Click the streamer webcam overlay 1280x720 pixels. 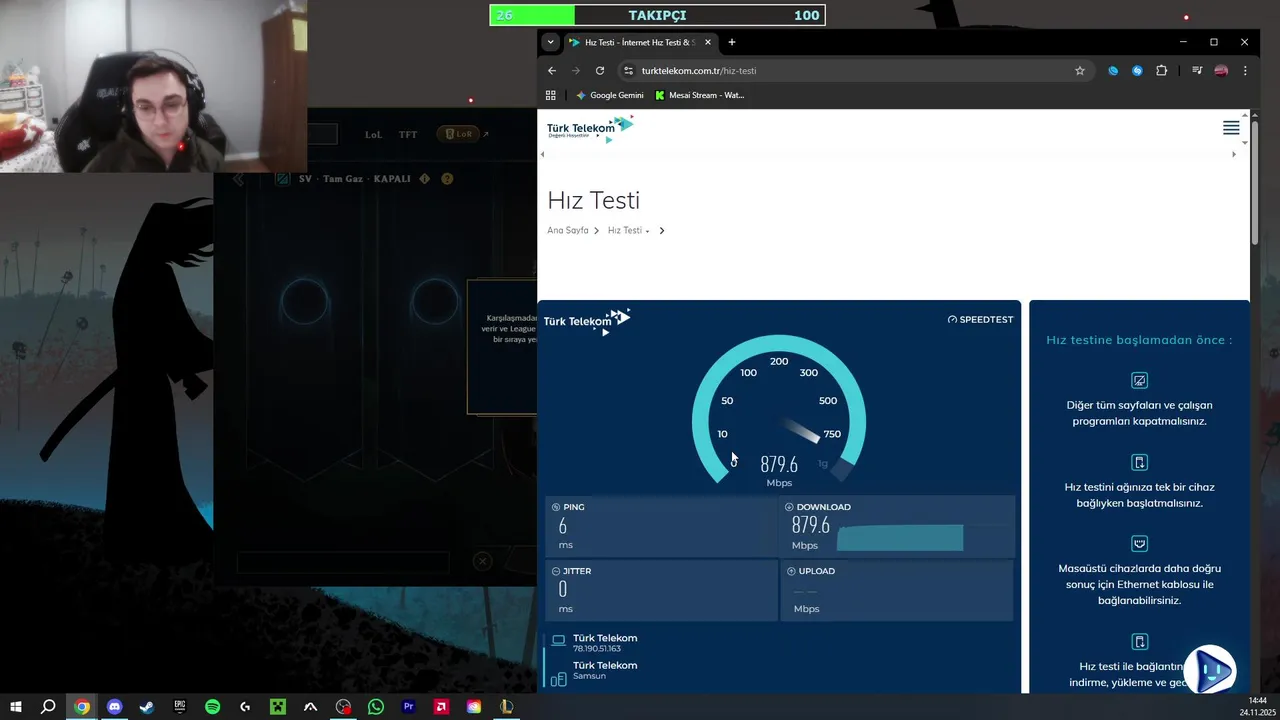153,86
